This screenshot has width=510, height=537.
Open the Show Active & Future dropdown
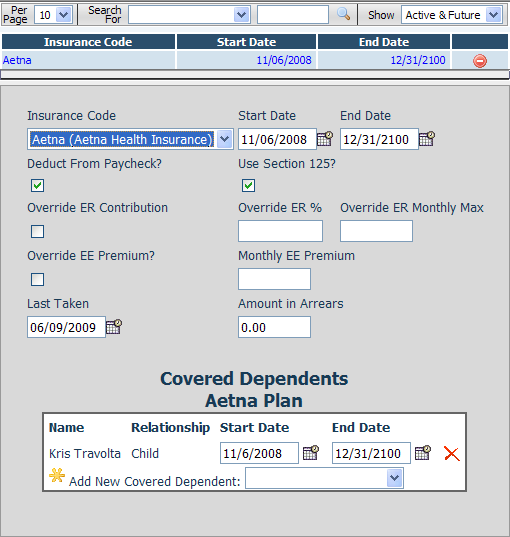[452, 15]
